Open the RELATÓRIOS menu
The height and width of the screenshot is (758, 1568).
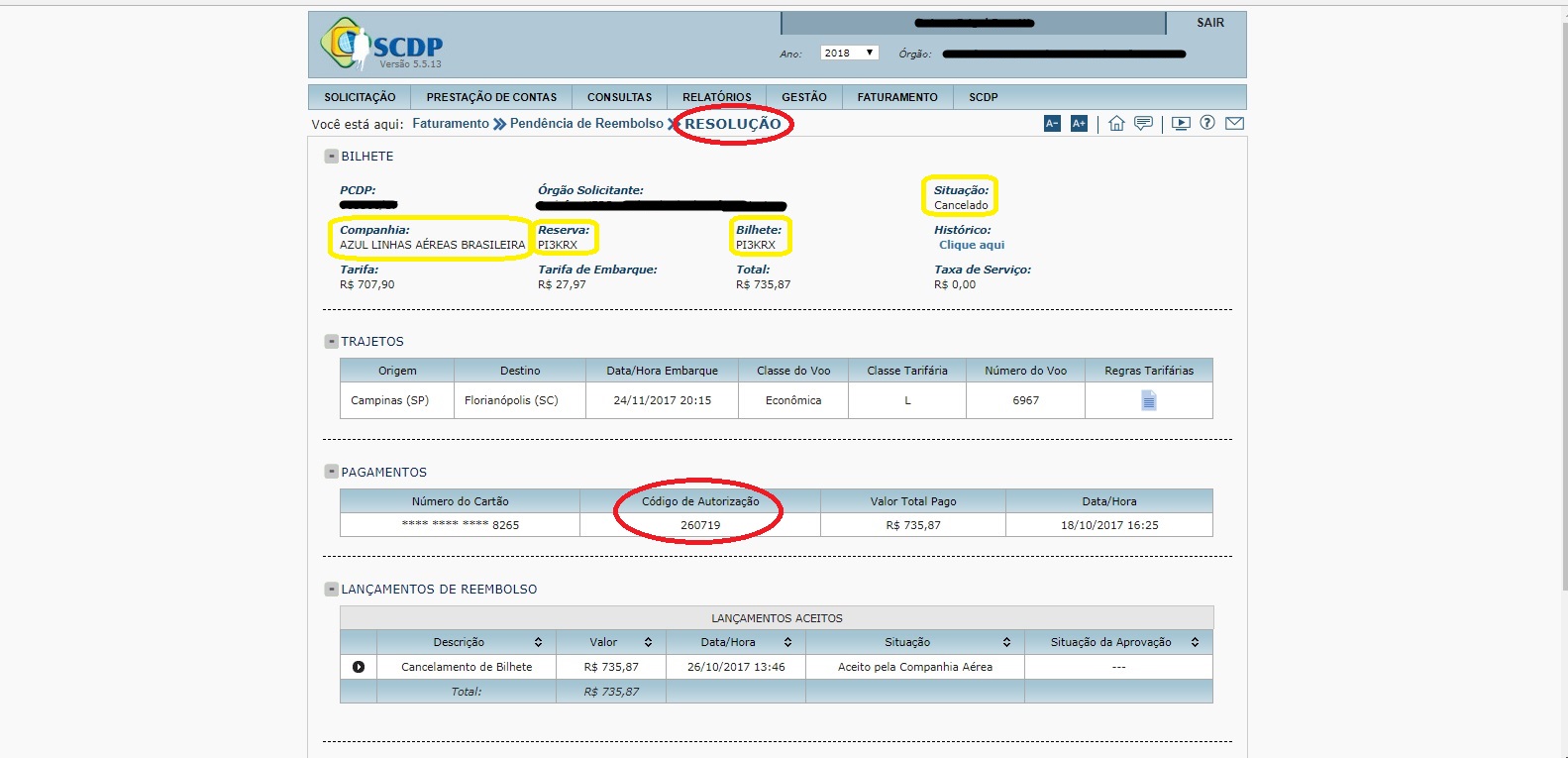716,97
